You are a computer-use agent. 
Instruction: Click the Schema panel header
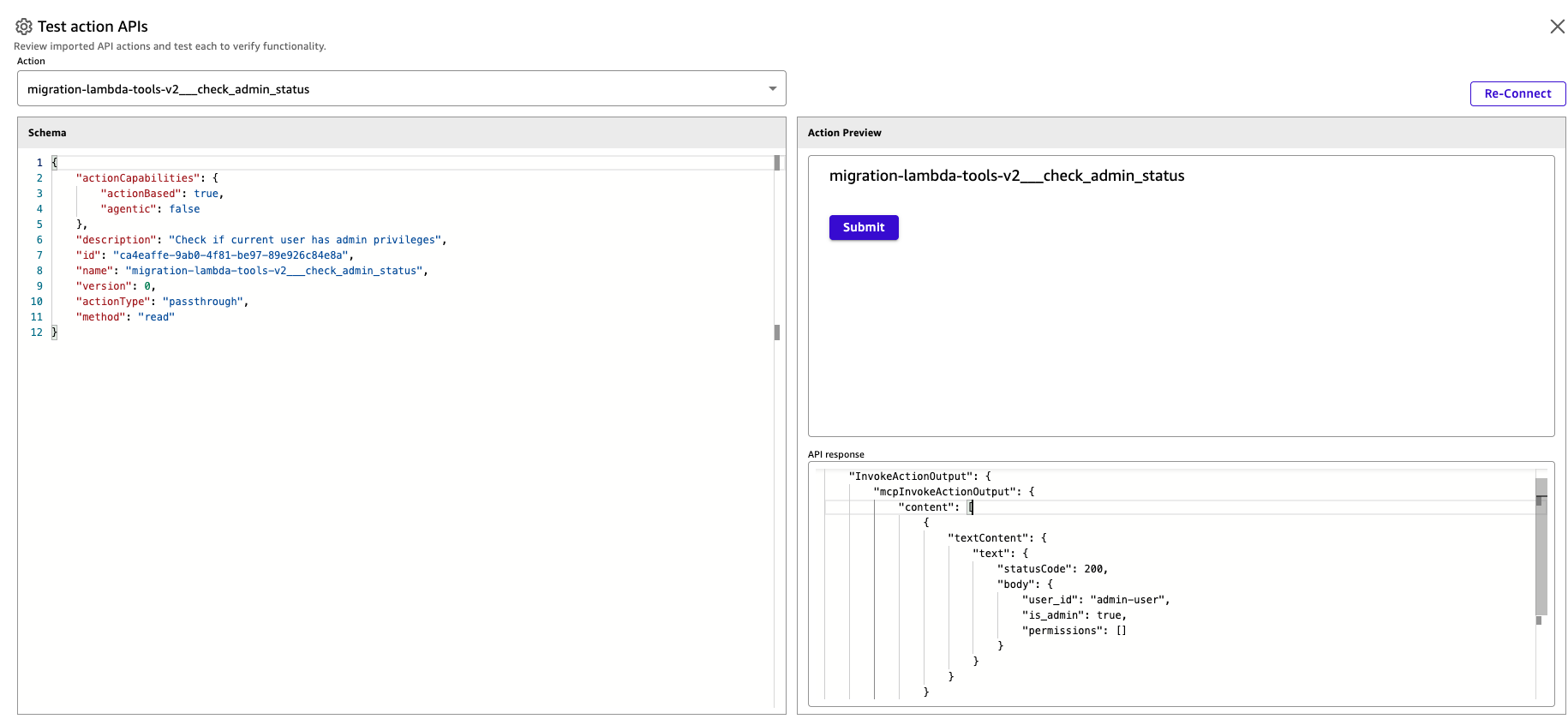click(401, 133)
